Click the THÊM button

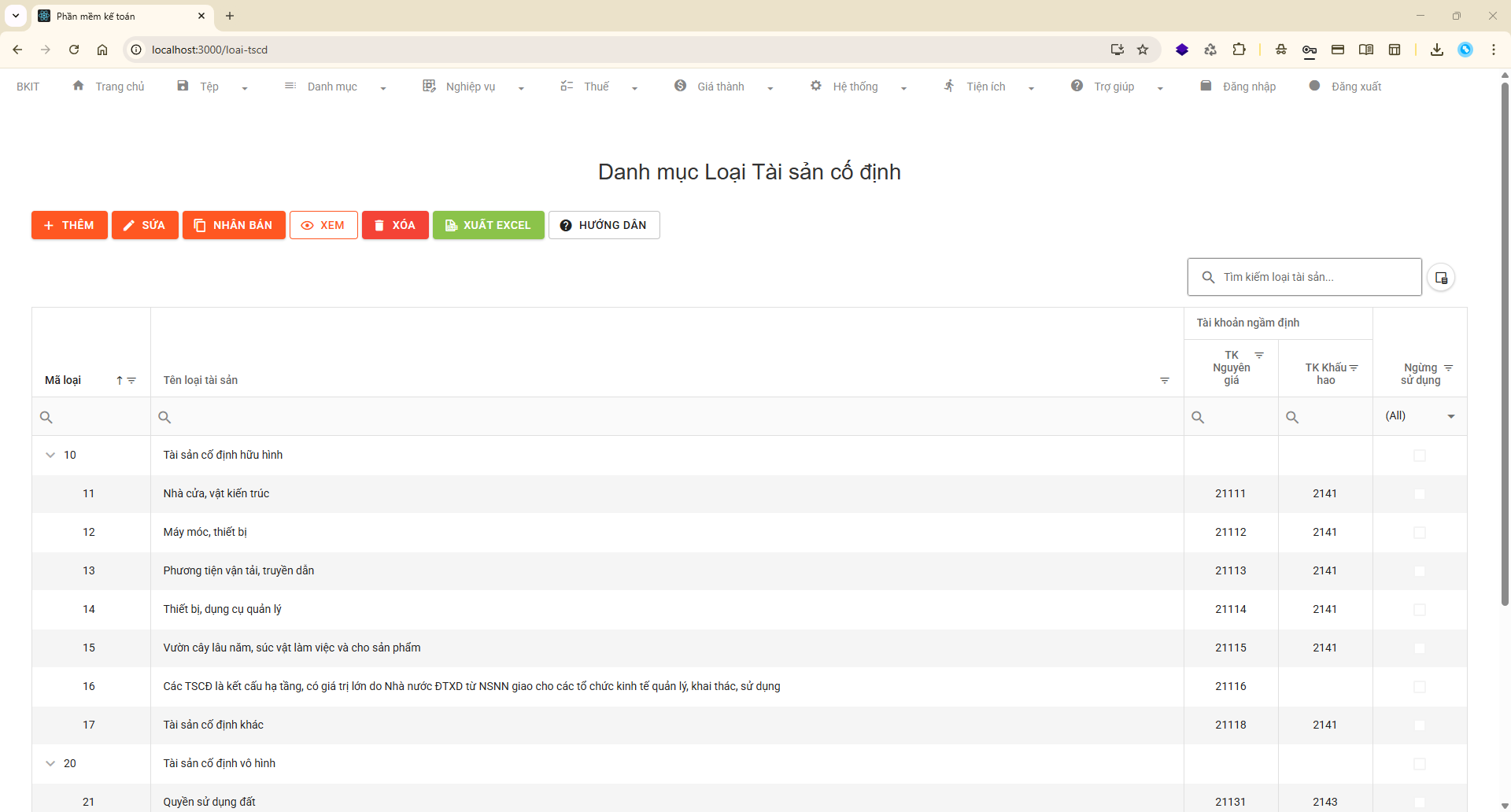coord(69,225)
